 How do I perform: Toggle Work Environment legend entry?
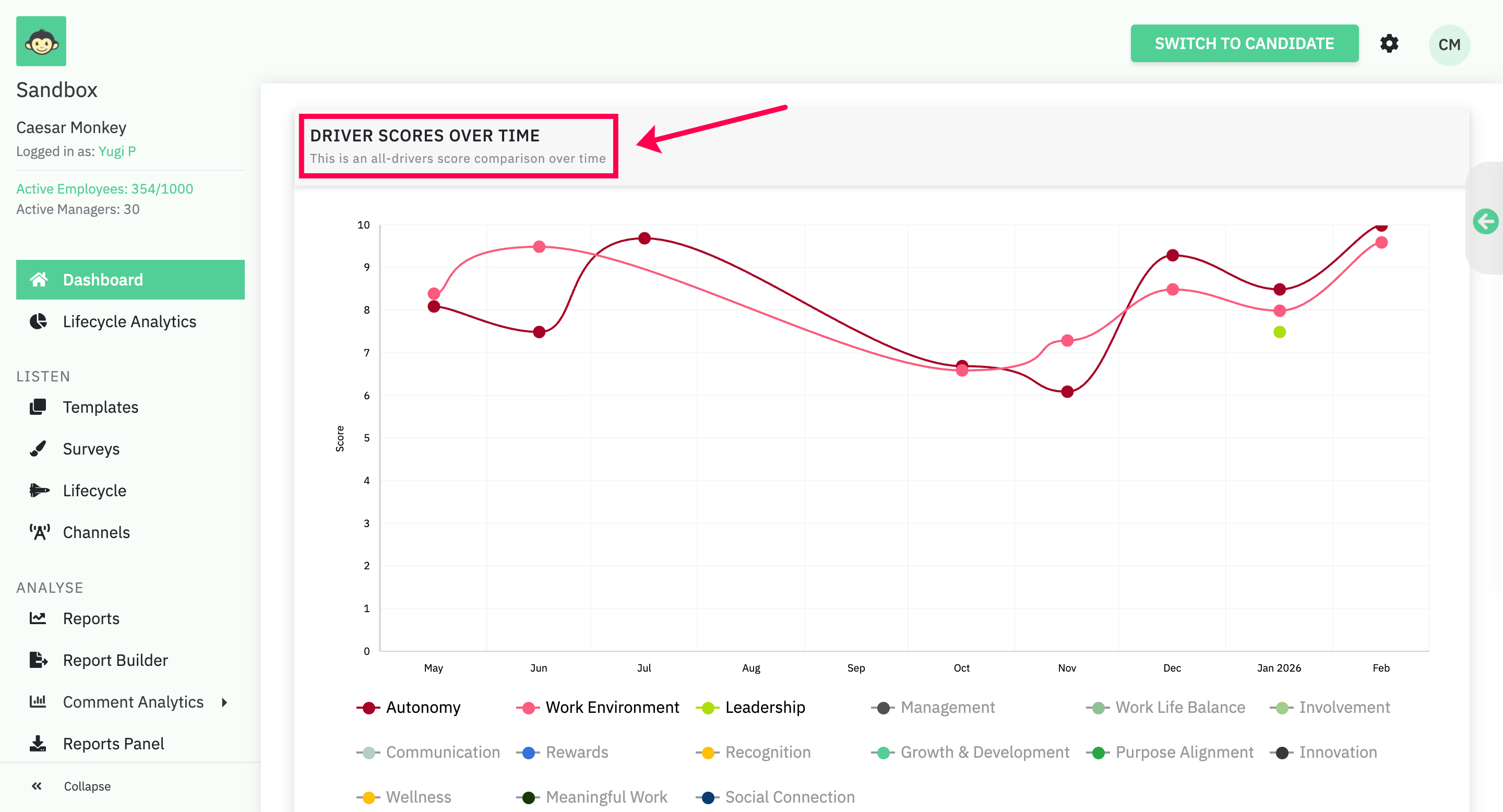[x=612, y=707]
